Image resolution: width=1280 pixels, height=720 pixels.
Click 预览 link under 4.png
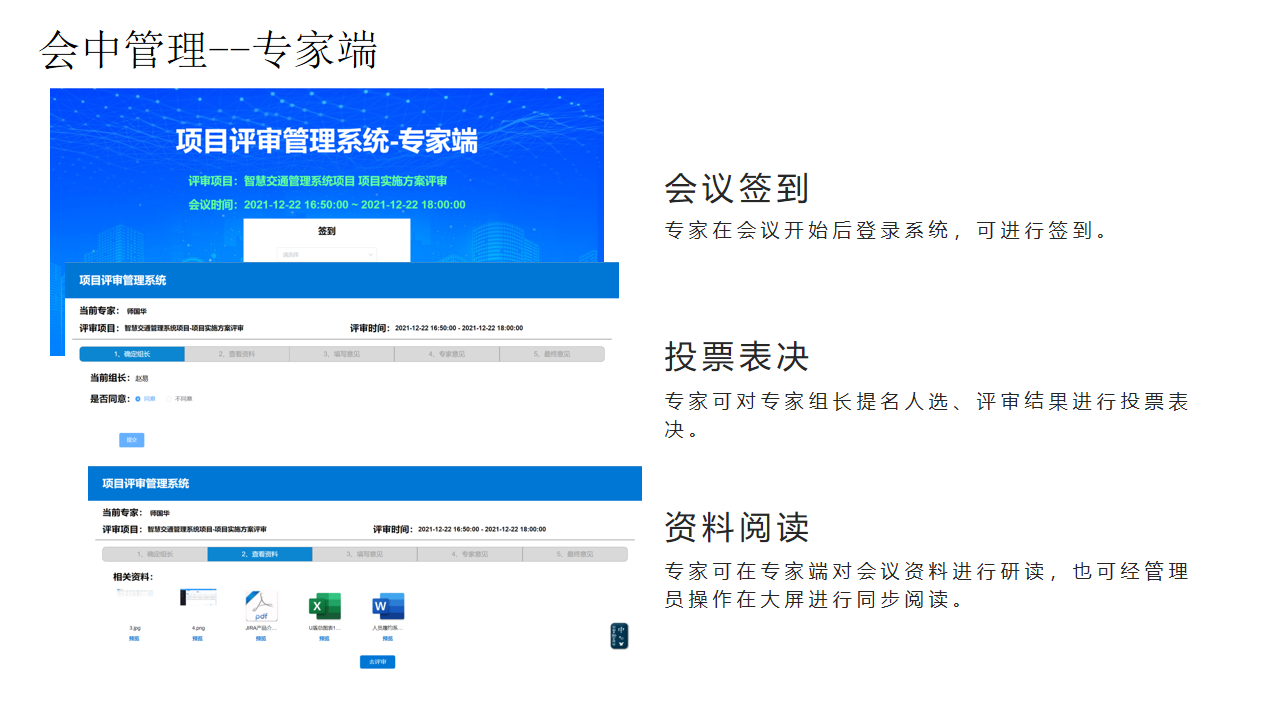pyautogui.click(x=198, y=638)
